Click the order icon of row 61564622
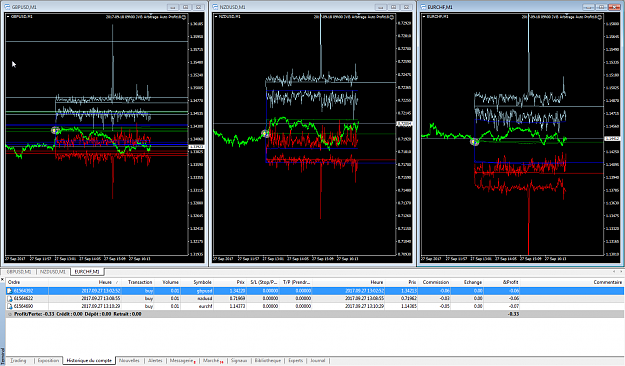Viewport: 625px width, 366px height. pos(10,299)
